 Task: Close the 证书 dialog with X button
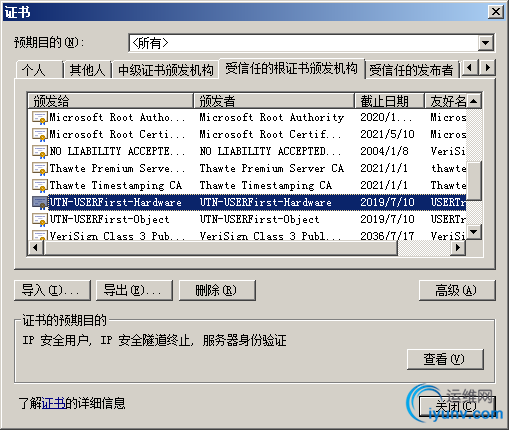tap(496, 12)
